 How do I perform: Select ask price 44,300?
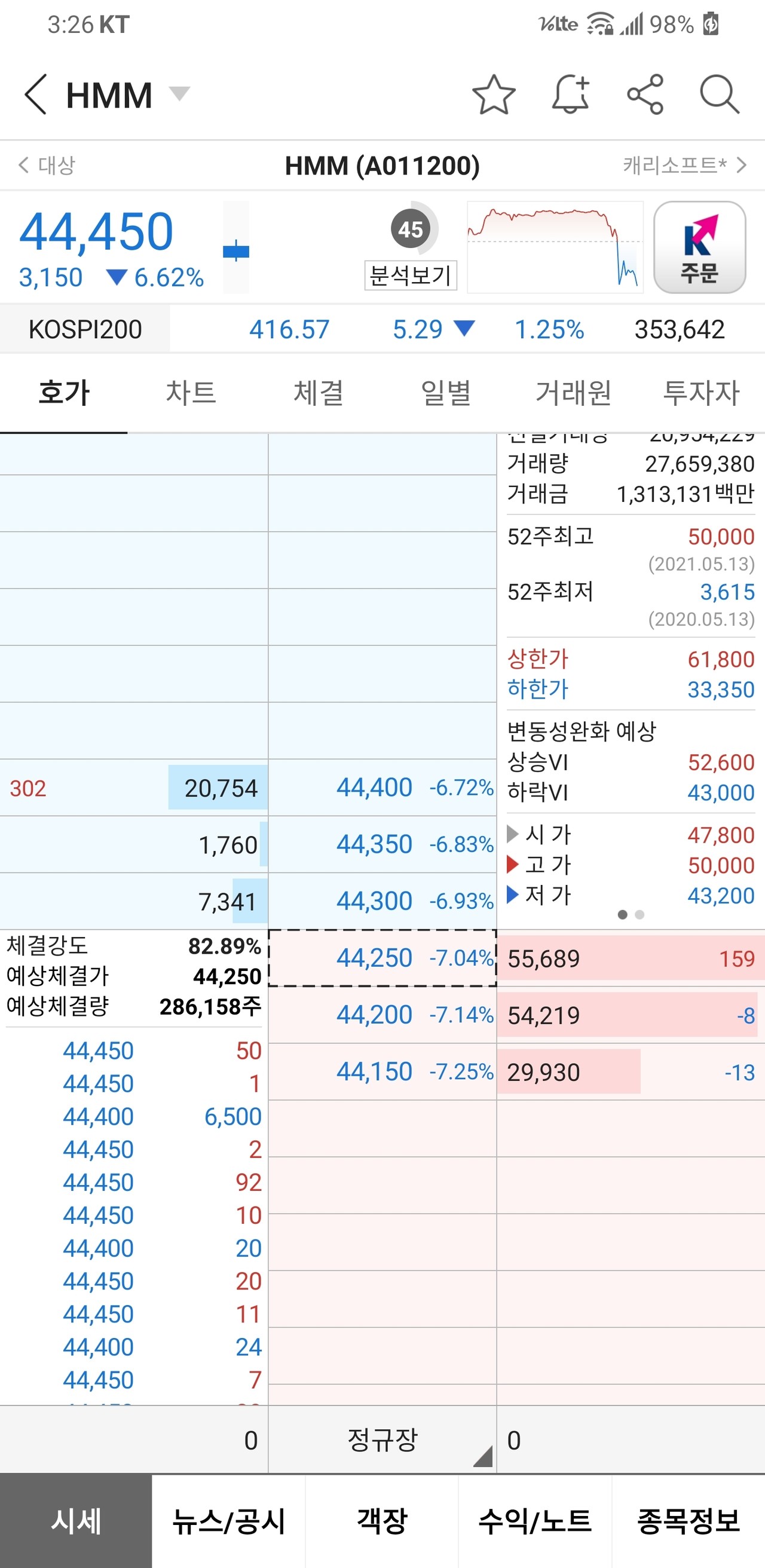pyautogui.click(x=383, y=901)
